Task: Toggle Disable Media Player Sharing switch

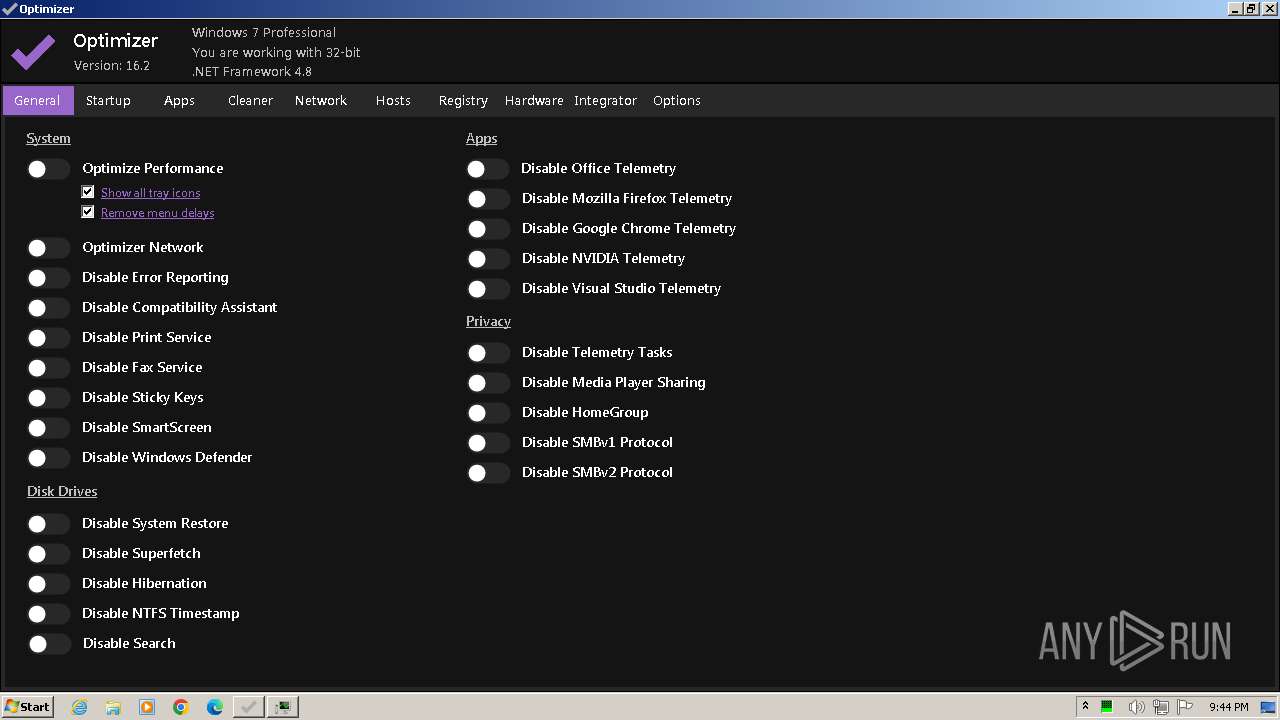Action: pos(488,383)
